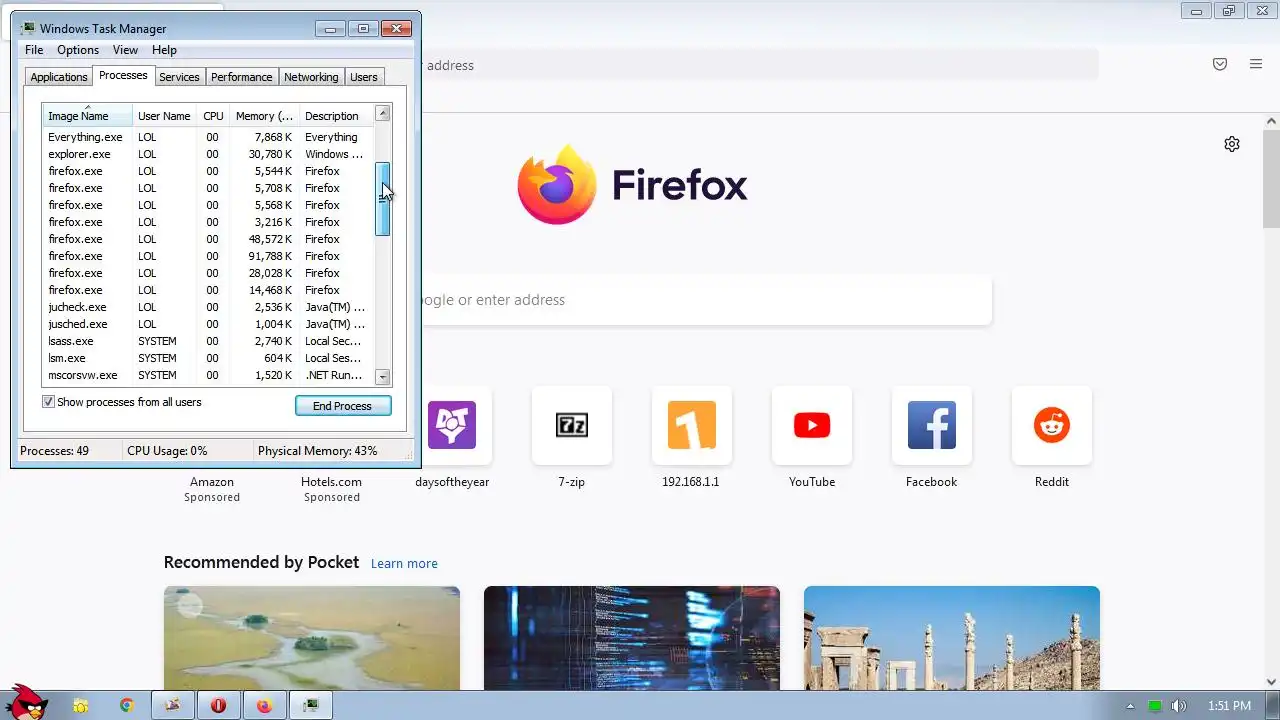Open the daysoftheyear shortcut tile
Viewport: 1280px width, 720px height.
452,425
